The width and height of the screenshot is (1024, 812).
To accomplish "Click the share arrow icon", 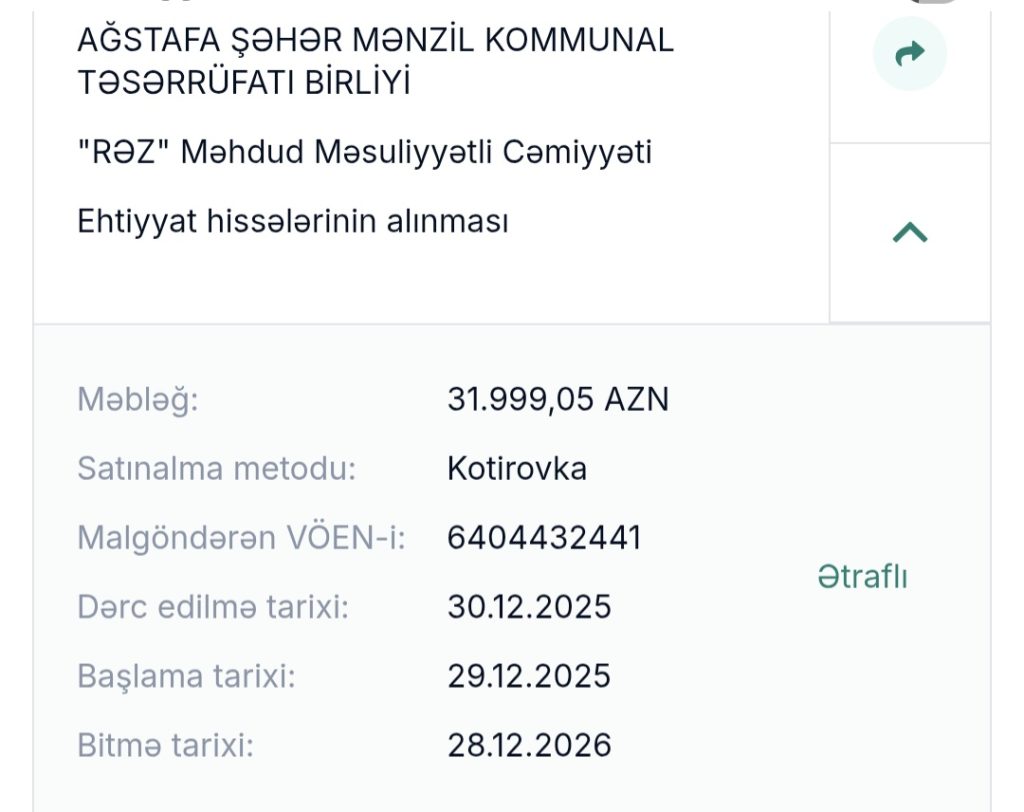I will [909, 54].
